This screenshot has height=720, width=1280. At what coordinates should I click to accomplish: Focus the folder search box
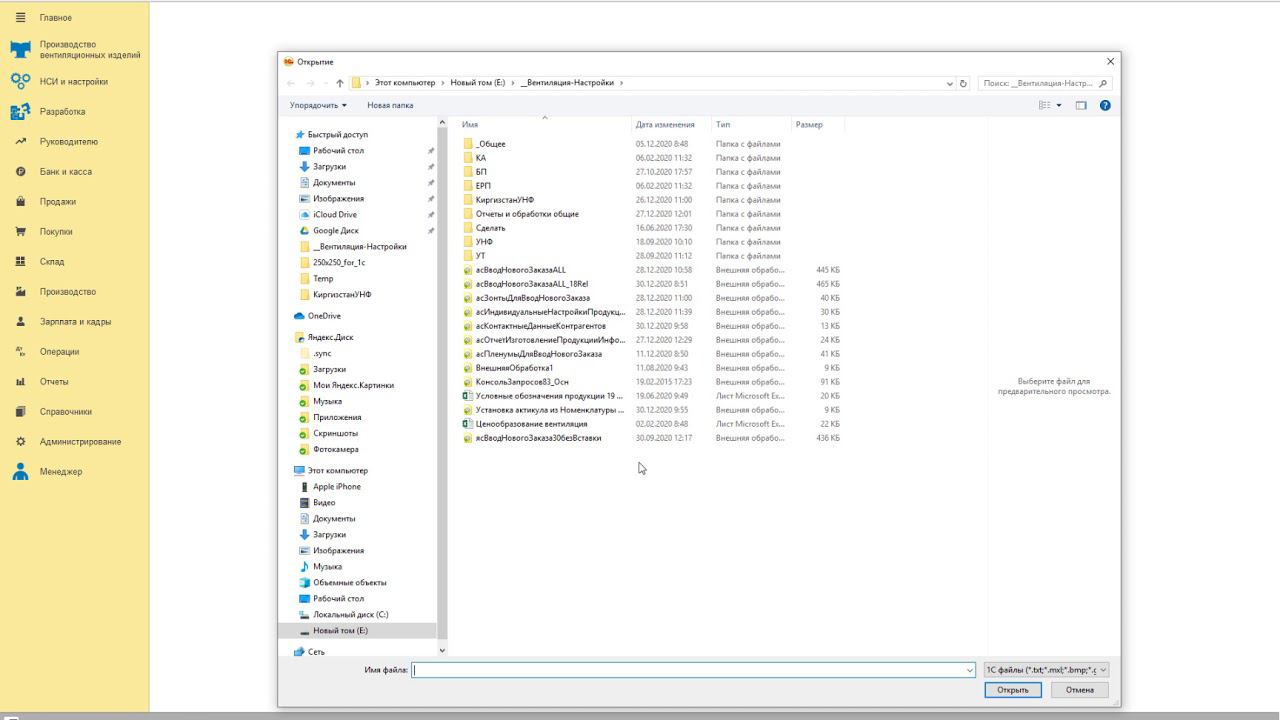(x=1038, y=83)
